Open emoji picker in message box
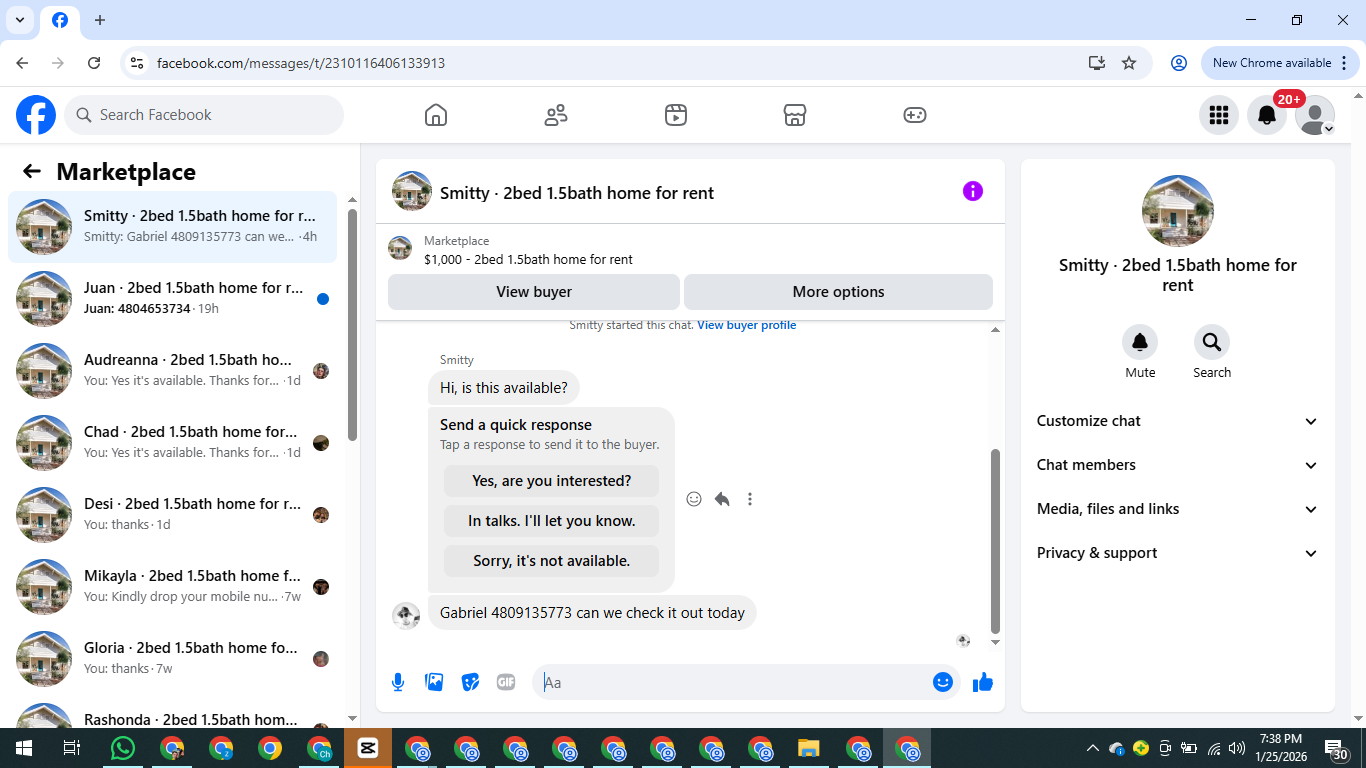The height and width of the screenshot is (768, 1366). click(943, 682)
